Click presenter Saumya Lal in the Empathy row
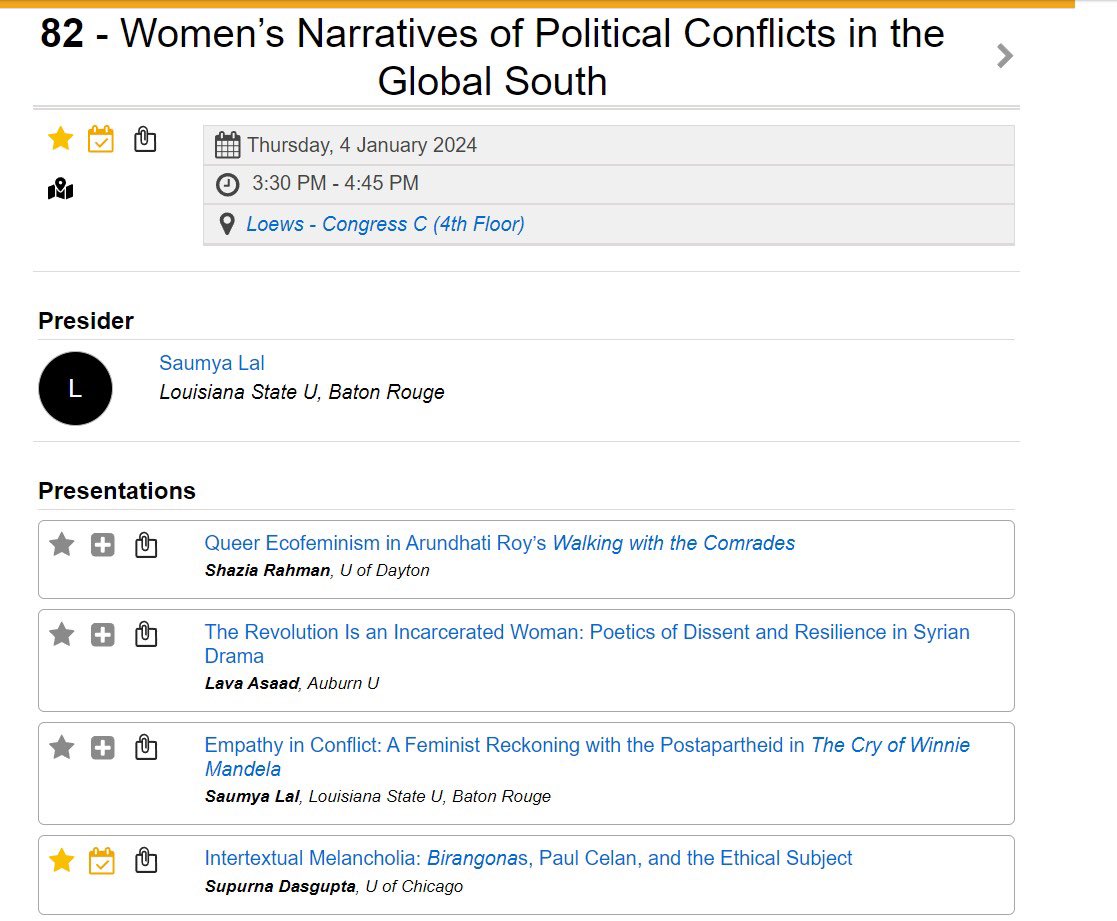 click(252, 796)
